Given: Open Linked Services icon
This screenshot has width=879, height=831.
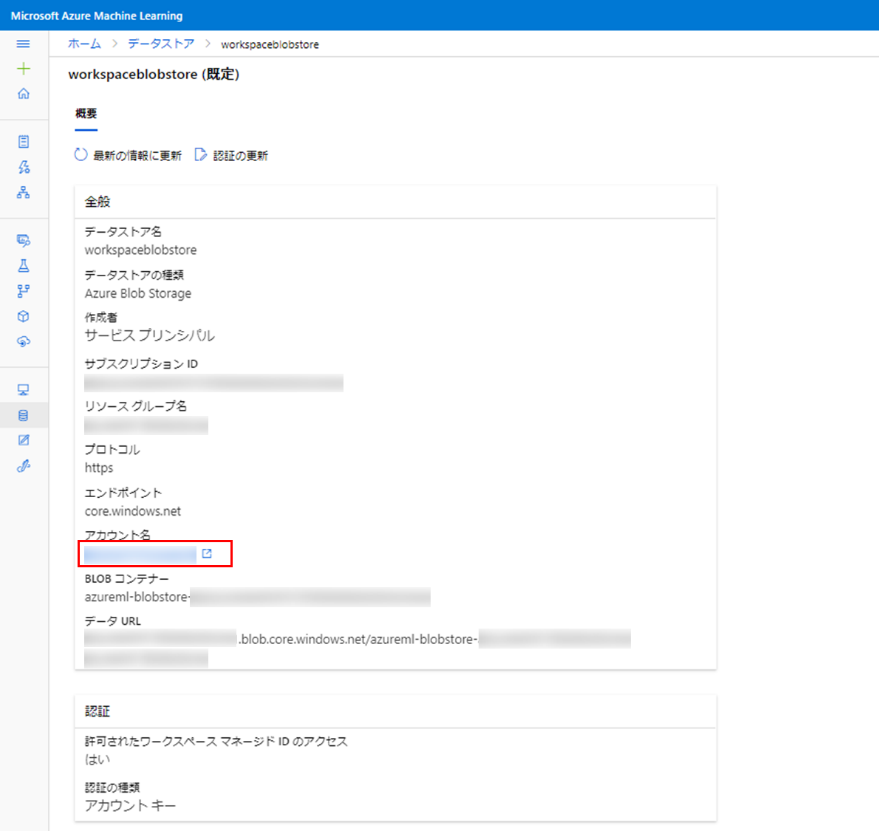Looking at the screenshot, I should pos(23,466).
